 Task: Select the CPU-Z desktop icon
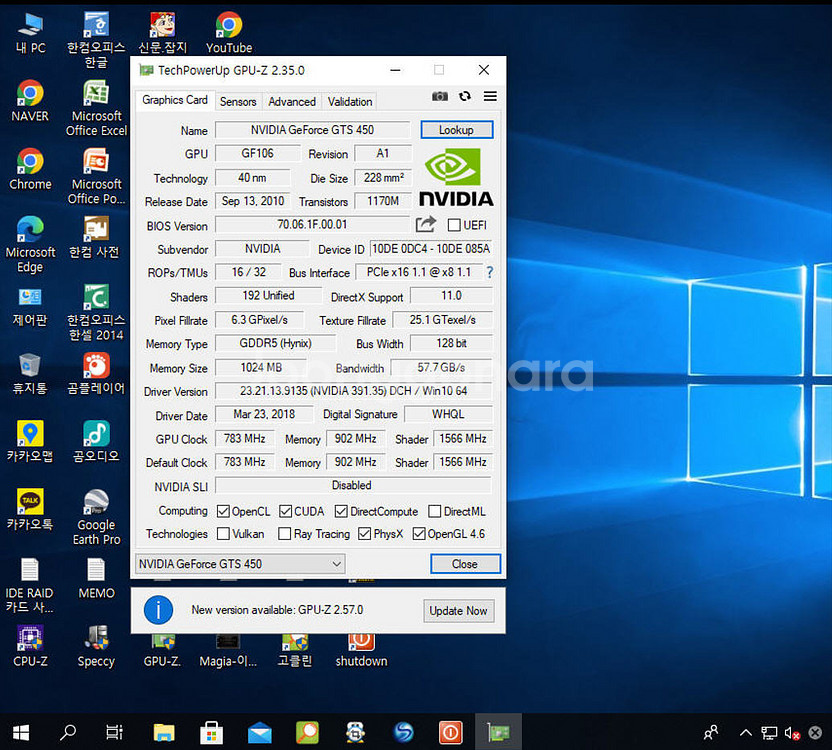click(x=30, y=646)
